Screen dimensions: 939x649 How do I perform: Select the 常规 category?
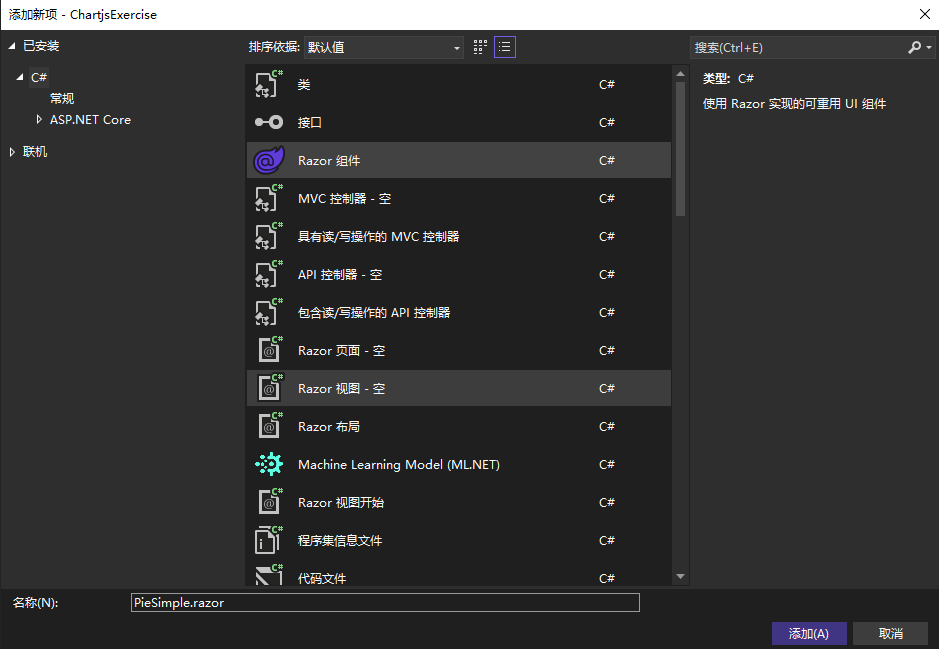pyautogui.click(x=62, y=98)
